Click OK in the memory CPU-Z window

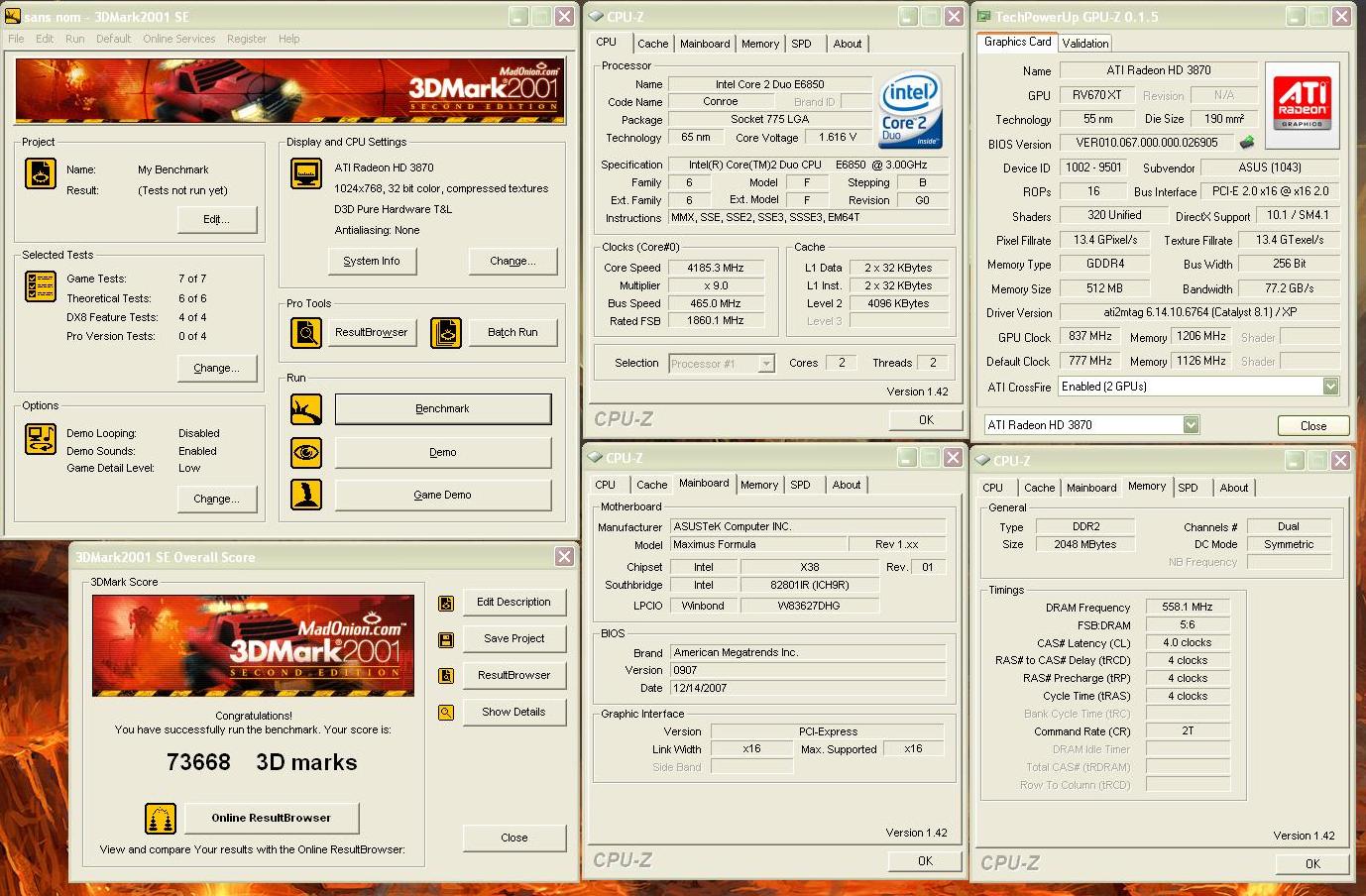point(1312,863)
